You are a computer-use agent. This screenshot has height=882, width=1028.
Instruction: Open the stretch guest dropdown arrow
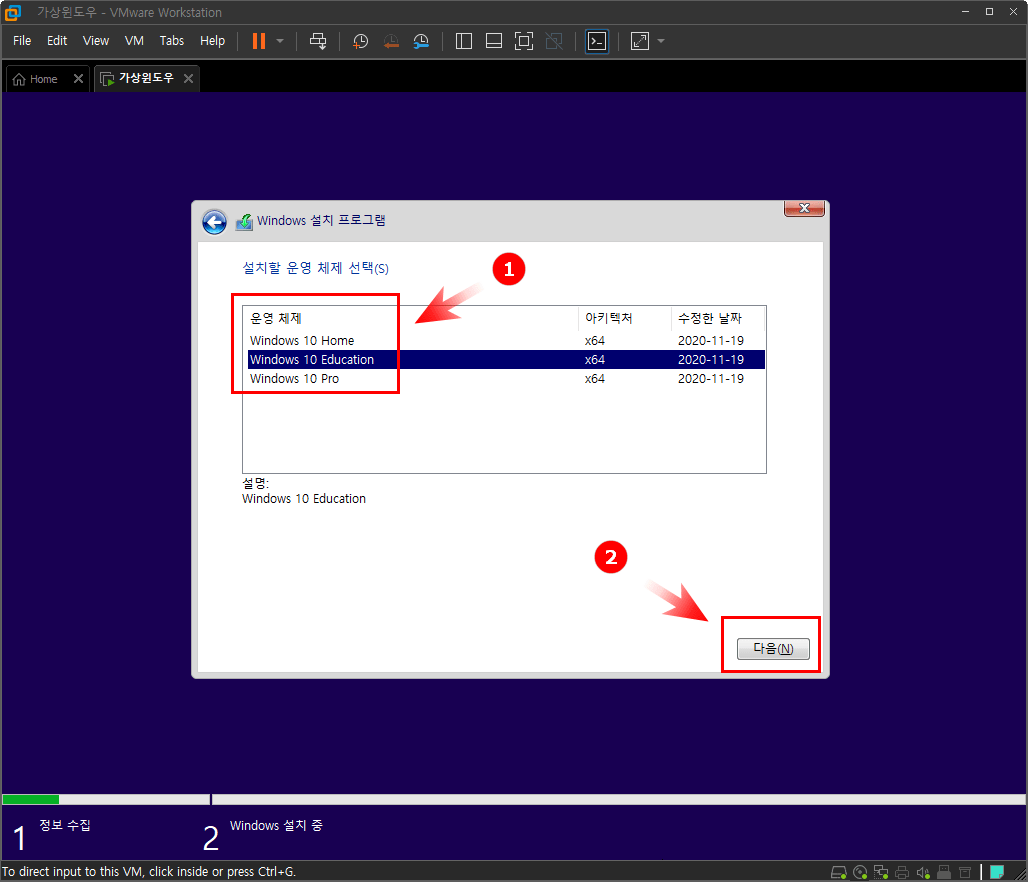coord(661,41)
